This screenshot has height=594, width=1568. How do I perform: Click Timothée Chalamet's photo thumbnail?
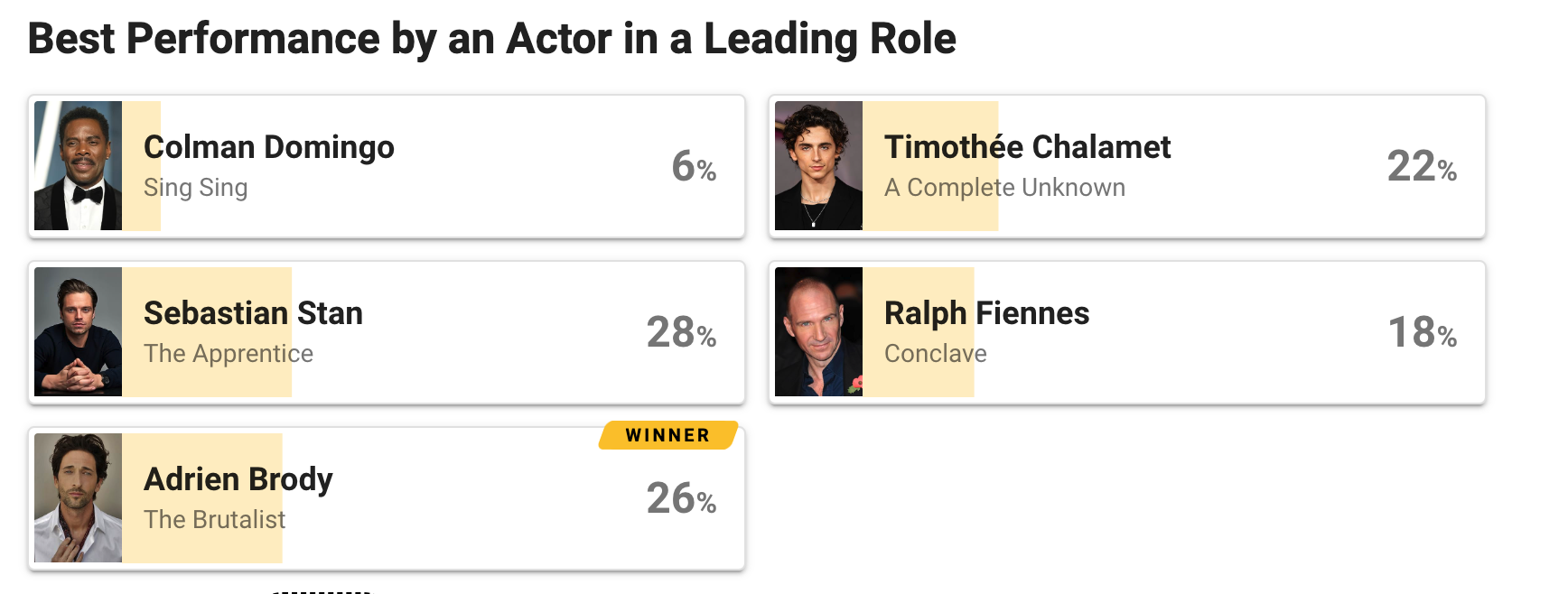pos(818,165)
